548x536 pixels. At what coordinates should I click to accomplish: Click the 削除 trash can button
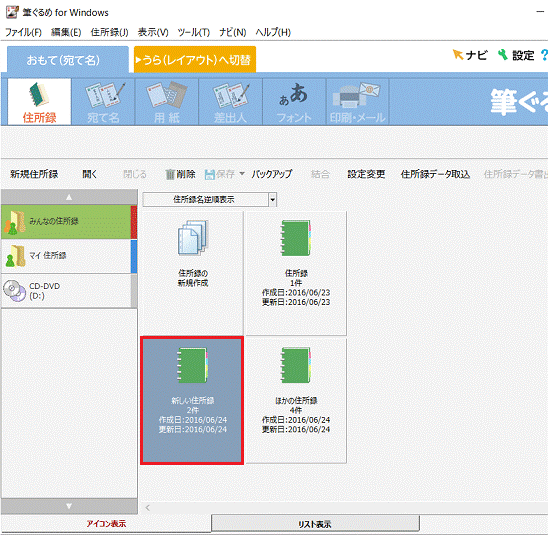pyautogui.click(x=180, y=174)
